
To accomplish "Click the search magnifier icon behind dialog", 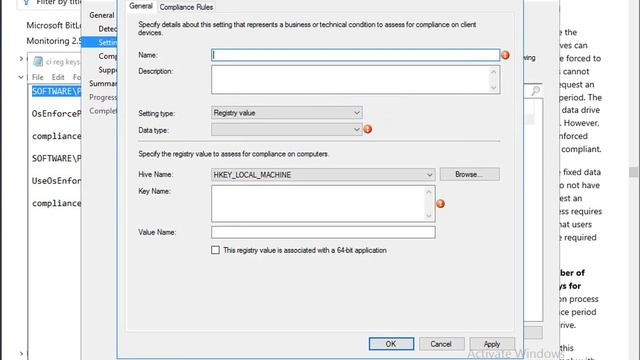I will pos(536,91).
